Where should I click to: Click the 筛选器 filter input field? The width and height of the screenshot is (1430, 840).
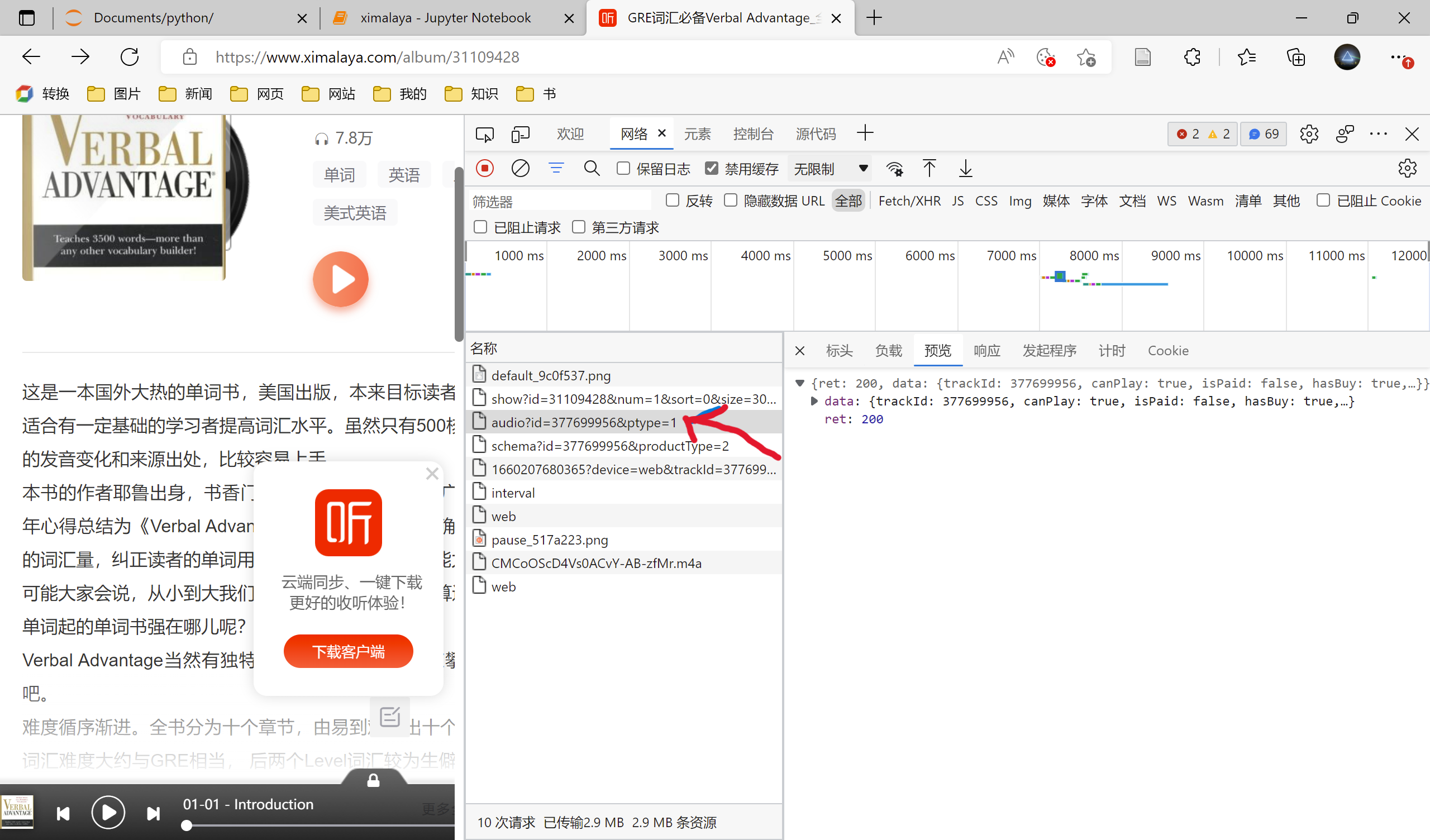560,201
